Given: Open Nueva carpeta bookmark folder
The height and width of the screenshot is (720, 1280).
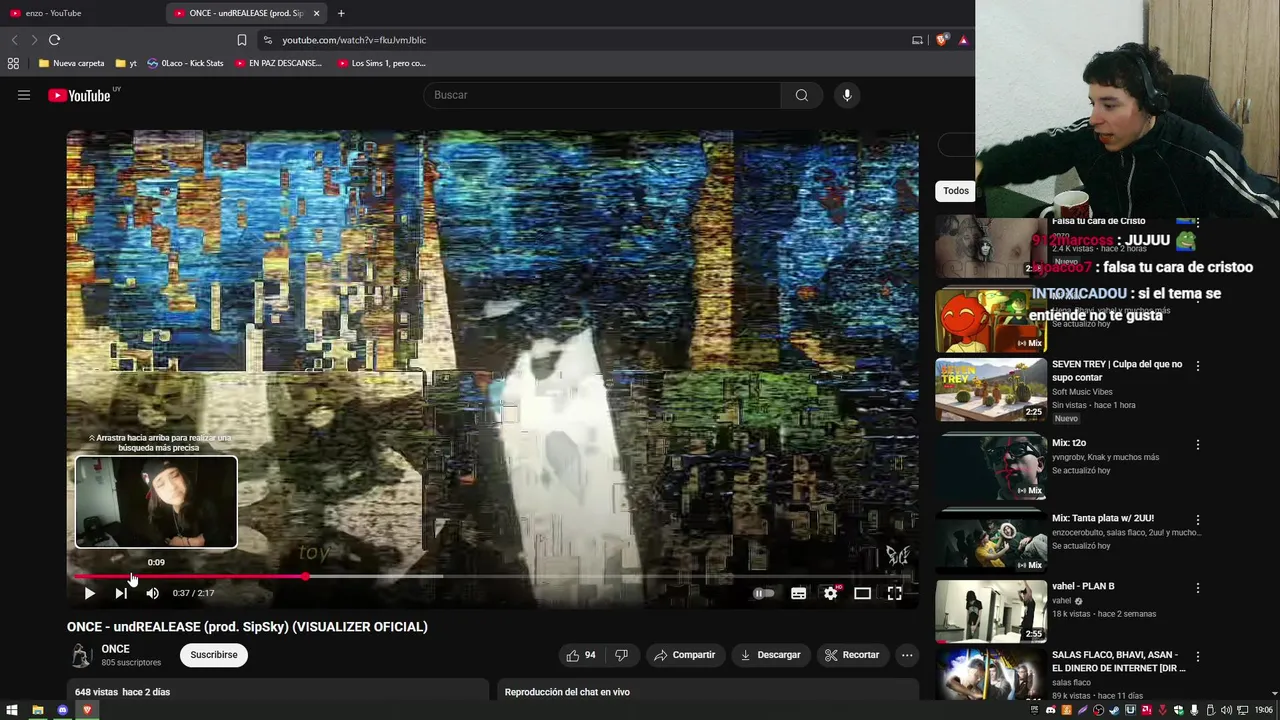Looking at the screenshot, I should click(71, 63).
